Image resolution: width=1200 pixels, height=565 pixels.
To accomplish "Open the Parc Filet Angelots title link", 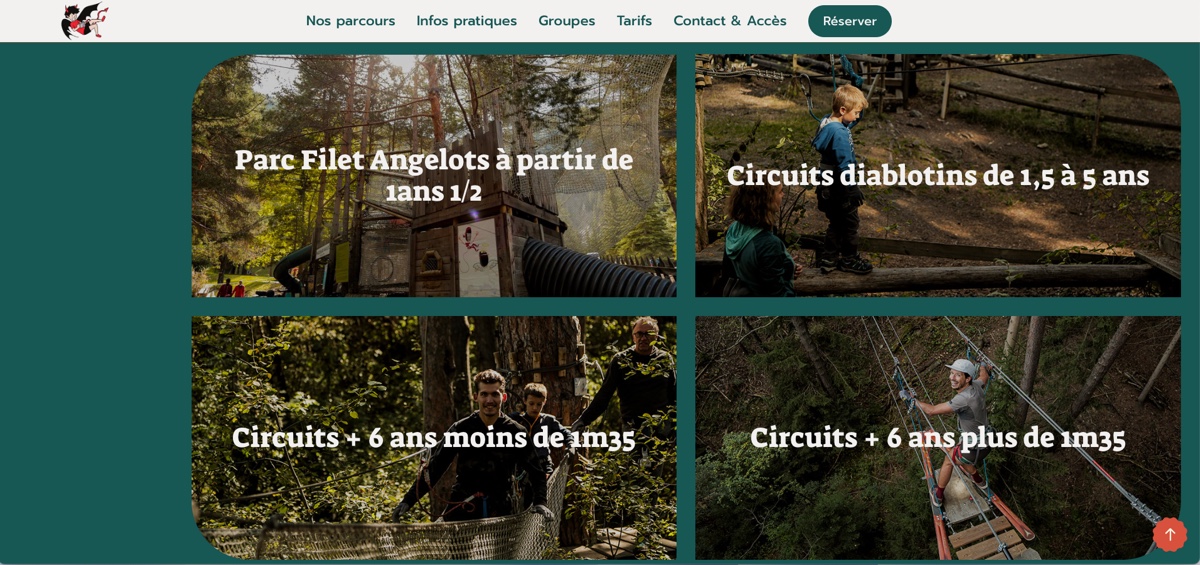I will pyautogui.click(x=434, y=175).
